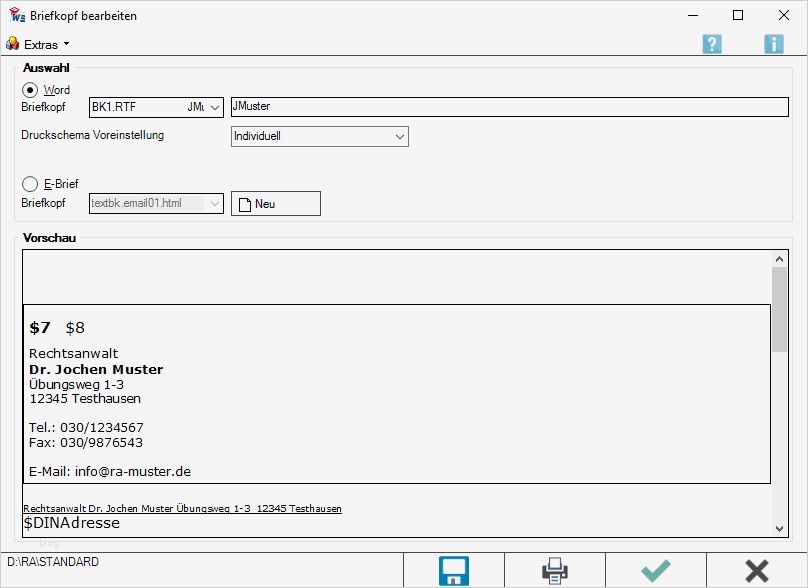The width and height of the screenshot is (808, 588).
Task: Click the underlined sender address line
Action: tap(182, 509)
